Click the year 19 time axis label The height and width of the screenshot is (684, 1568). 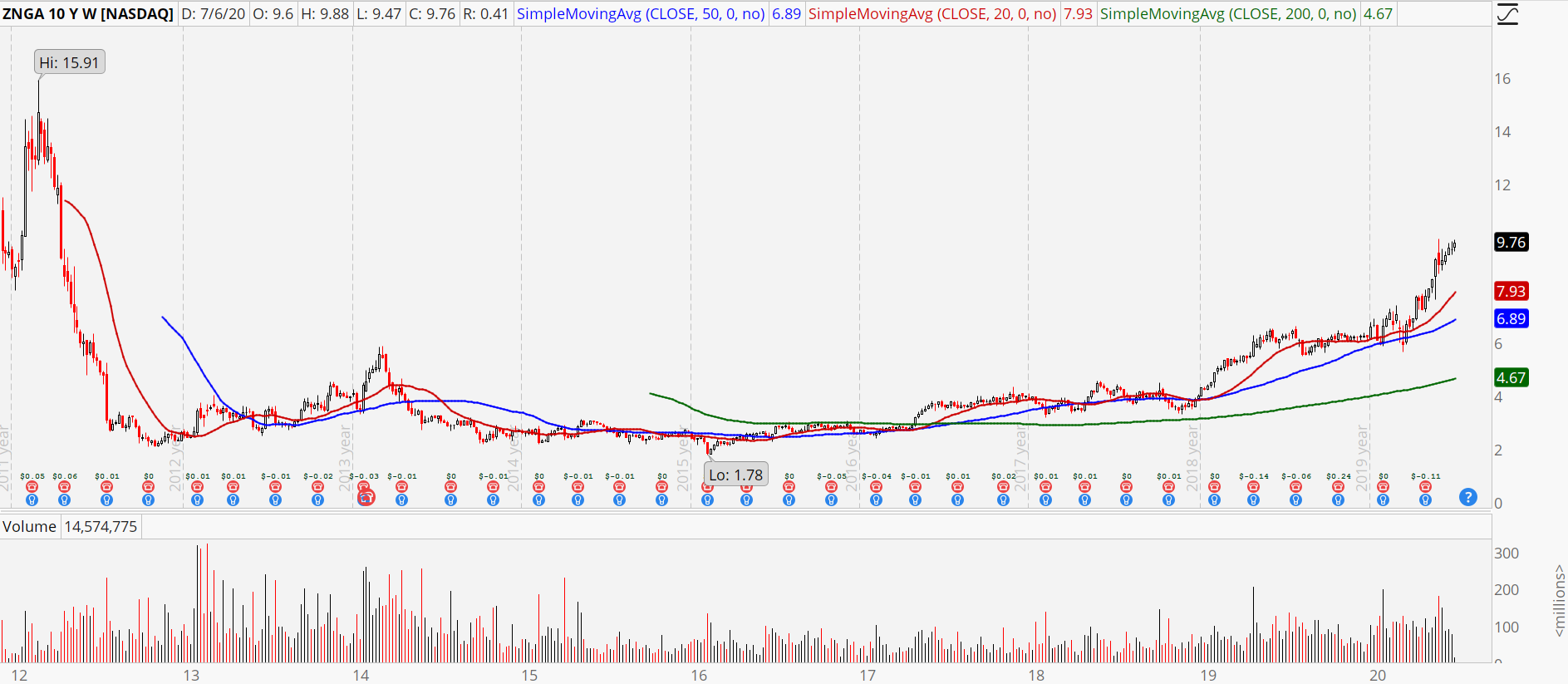coord(1208,675)
